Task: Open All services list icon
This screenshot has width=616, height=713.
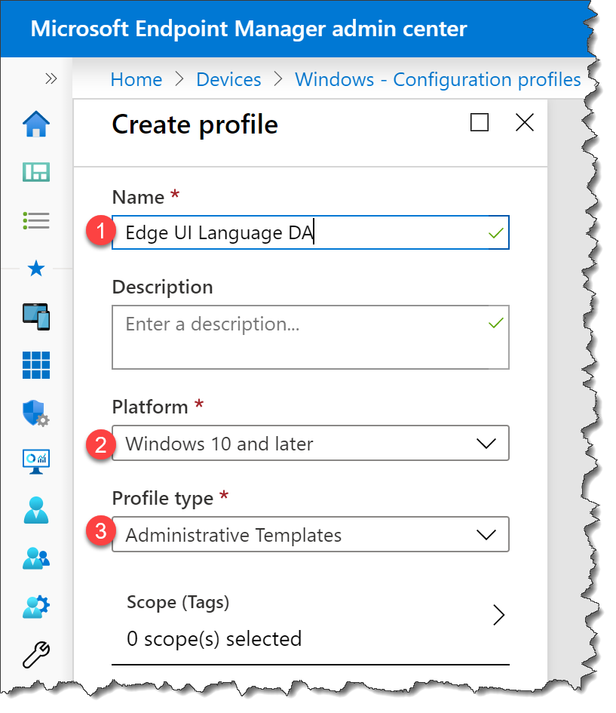Action: tap(36, 221)
